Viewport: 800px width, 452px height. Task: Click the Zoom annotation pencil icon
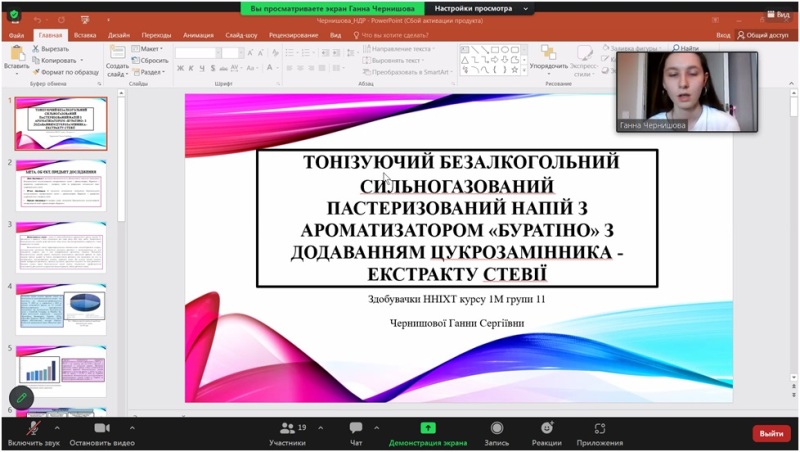(21, 397)
